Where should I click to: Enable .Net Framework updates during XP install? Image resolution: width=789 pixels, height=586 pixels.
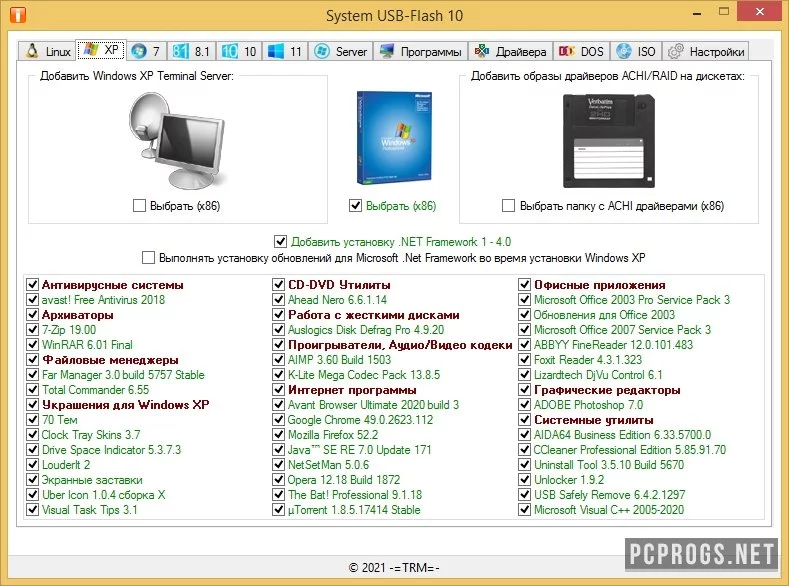click(x=148, y=258)
